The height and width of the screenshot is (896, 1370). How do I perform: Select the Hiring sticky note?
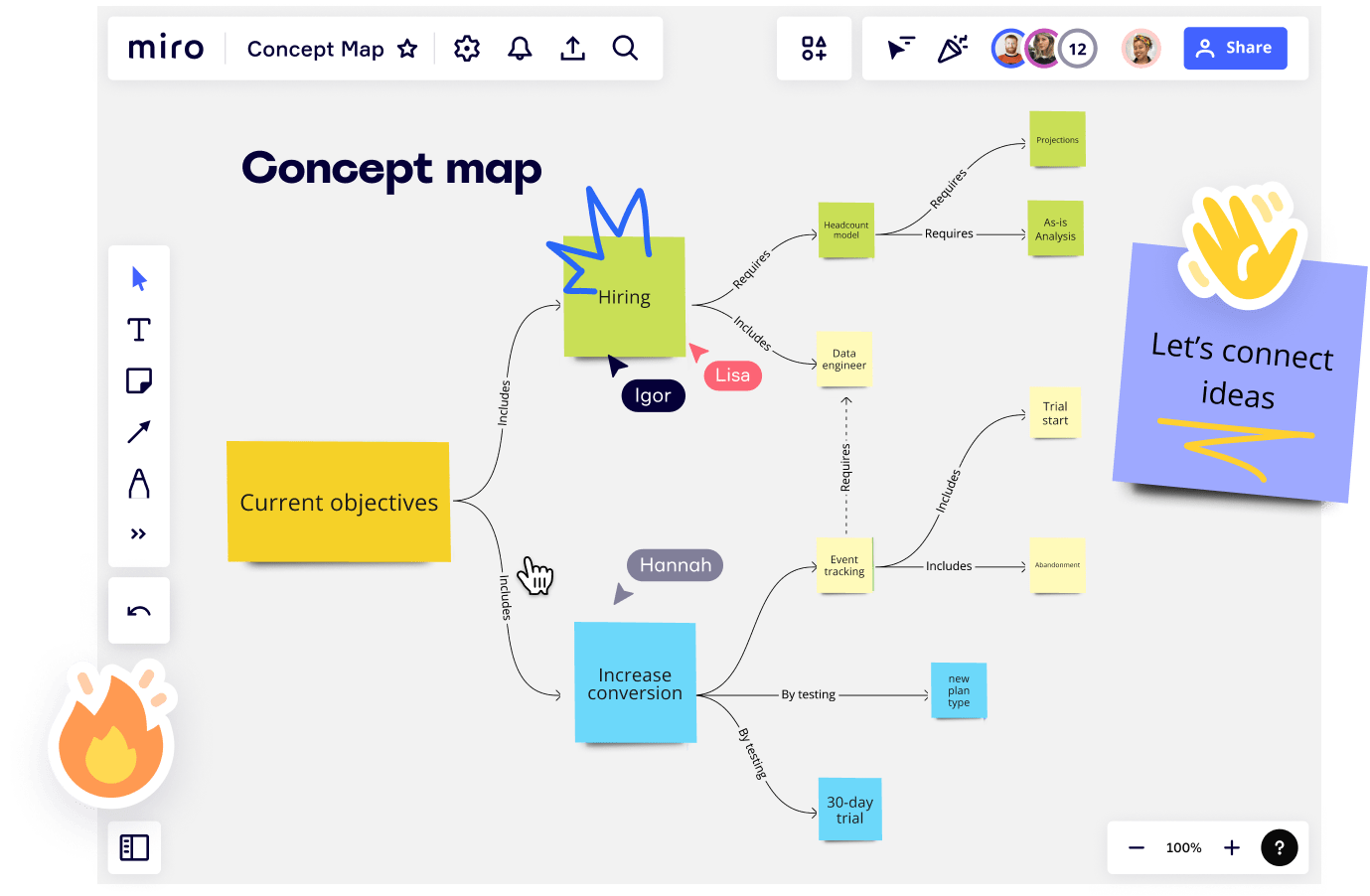[624, 296]
